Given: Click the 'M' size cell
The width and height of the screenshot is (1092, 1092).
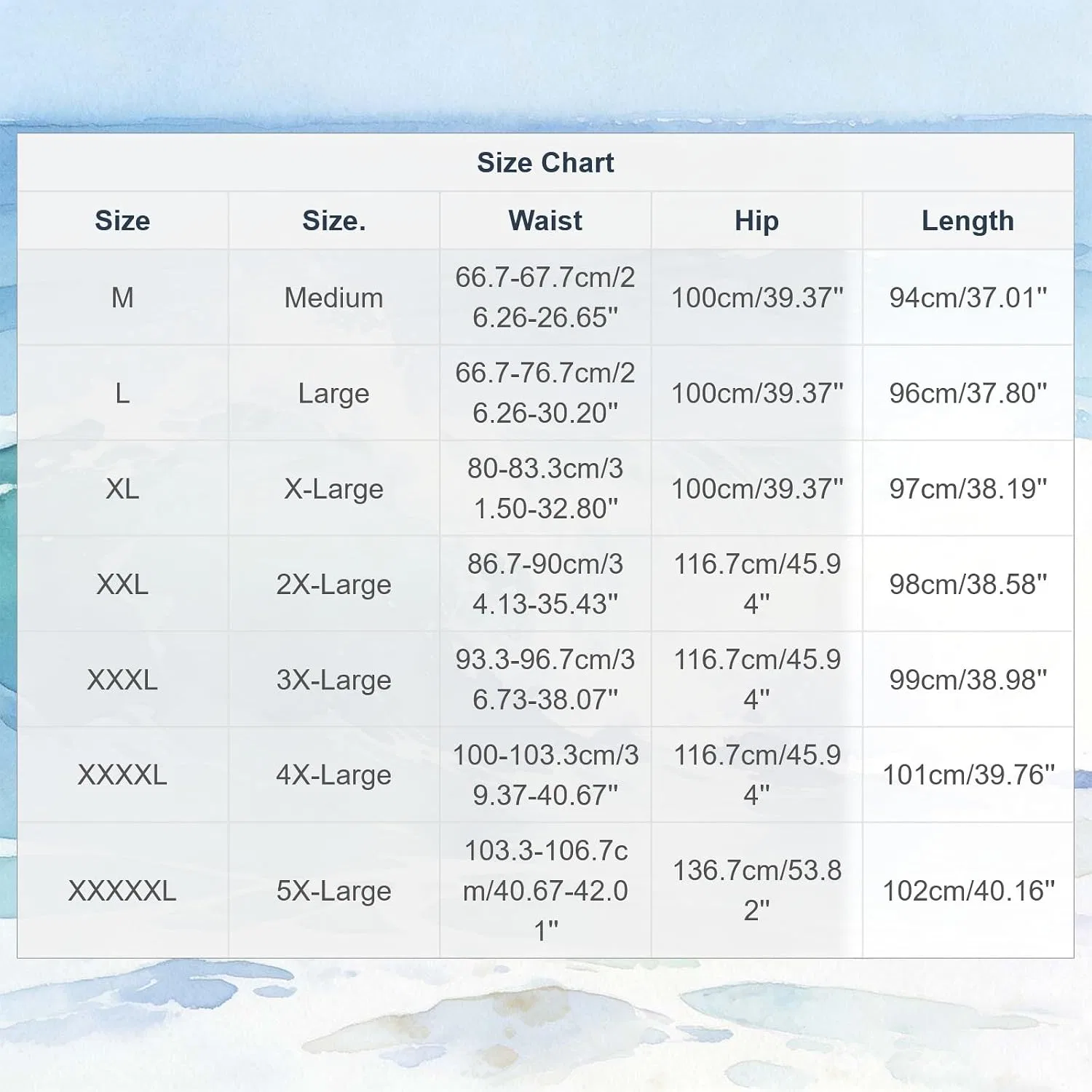Looking at the screenshot, I should [x=122, y=297].
